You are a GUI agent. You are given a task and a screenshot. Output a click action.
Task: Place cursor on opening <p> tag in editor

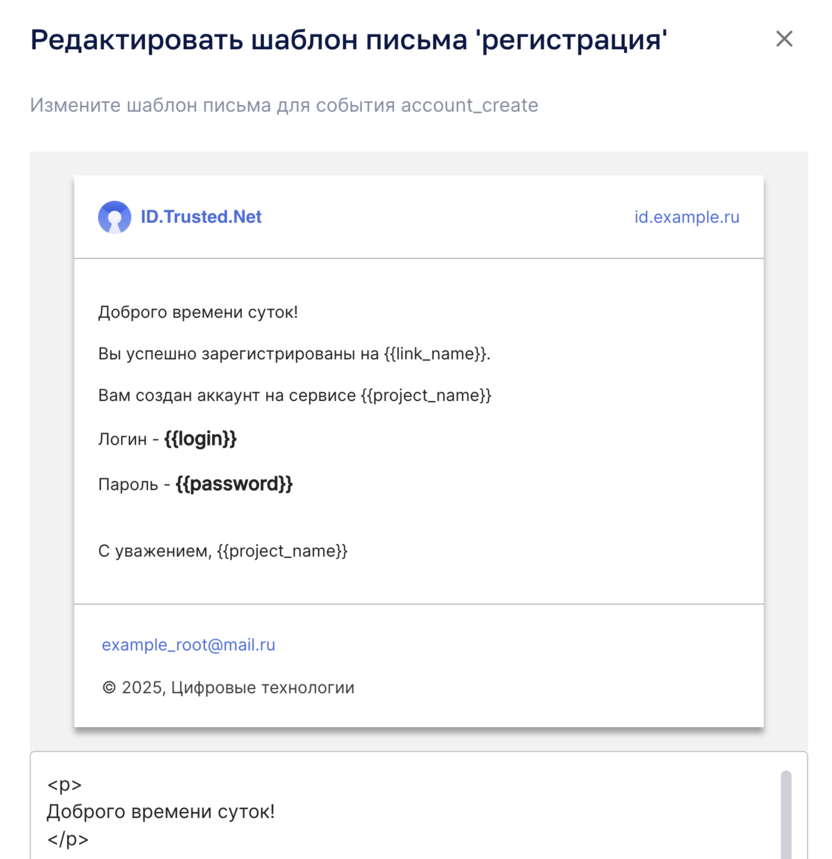64,785
